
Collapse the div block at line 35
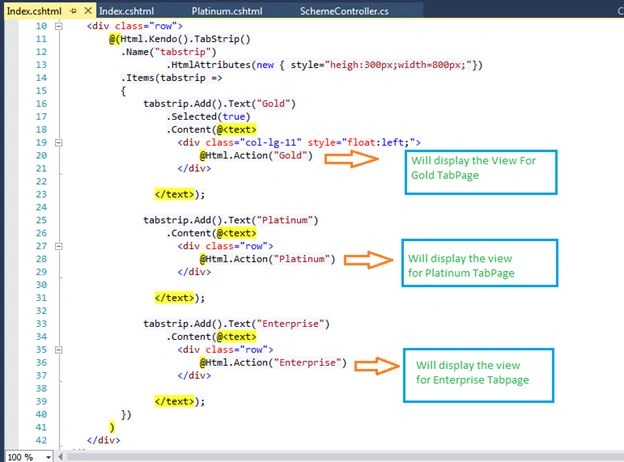click(x=58, y=350)
